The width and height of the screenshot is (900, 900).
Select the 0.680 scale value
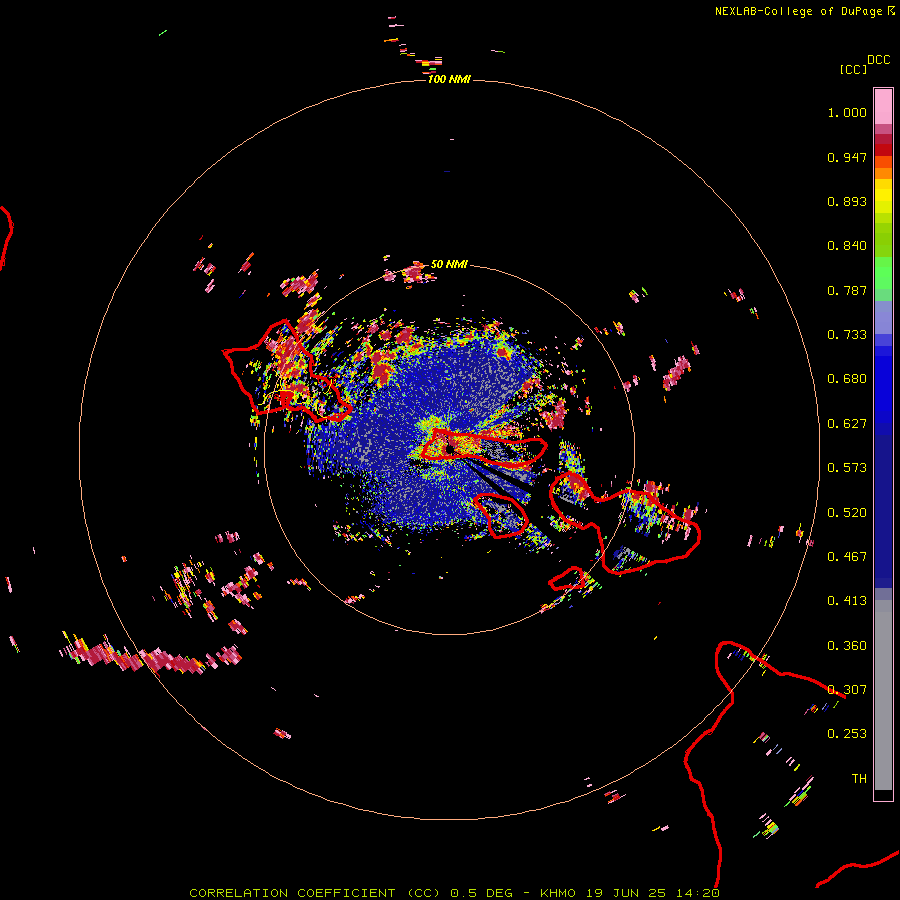847,379
